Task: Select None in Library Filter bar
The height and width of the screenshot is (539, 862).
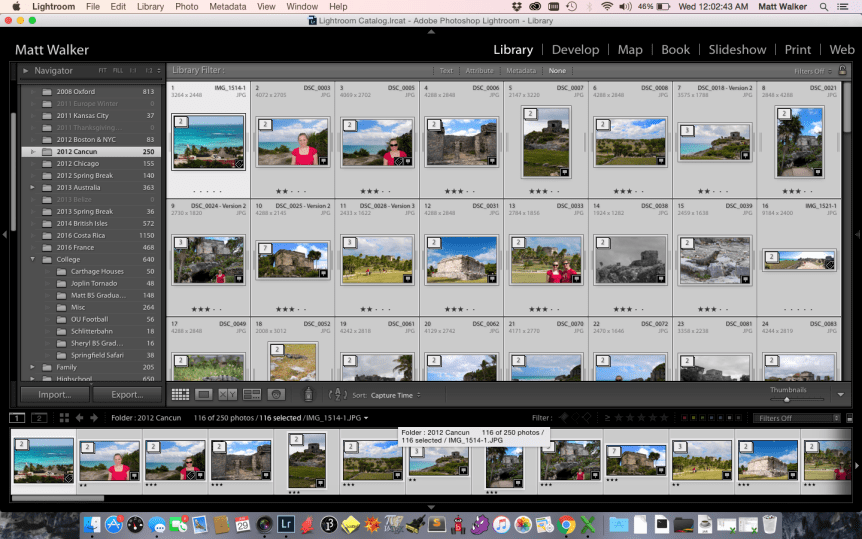Action: pyautogui.click(x=557, y=70)
